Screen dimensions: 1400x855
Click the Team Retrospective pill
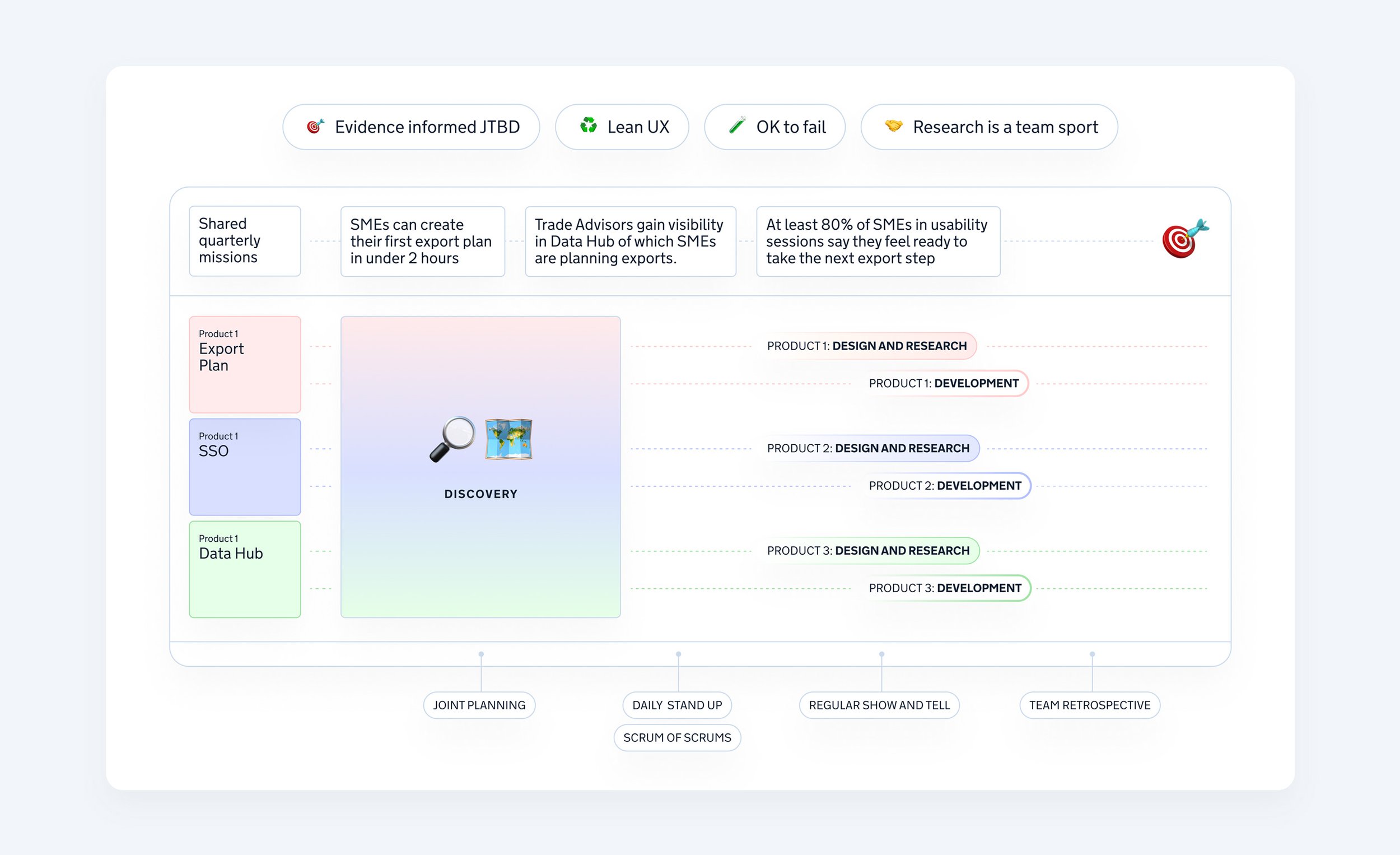(1089, 705)
